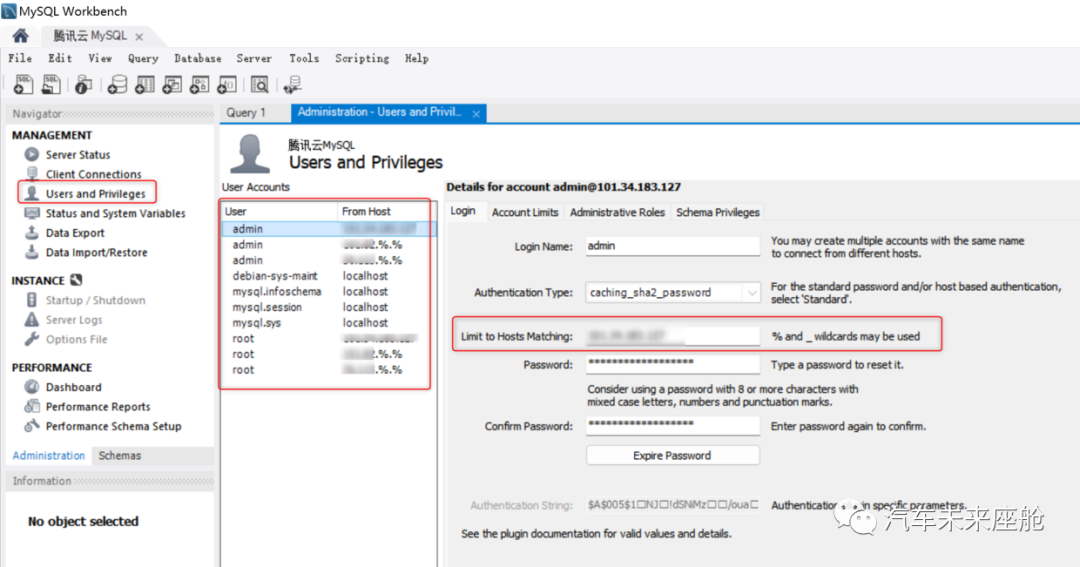1080x567 pixels.
Task: Reconnect to DBMS toolbar icon
Action: pyautogui.click(x=293, y=85)
